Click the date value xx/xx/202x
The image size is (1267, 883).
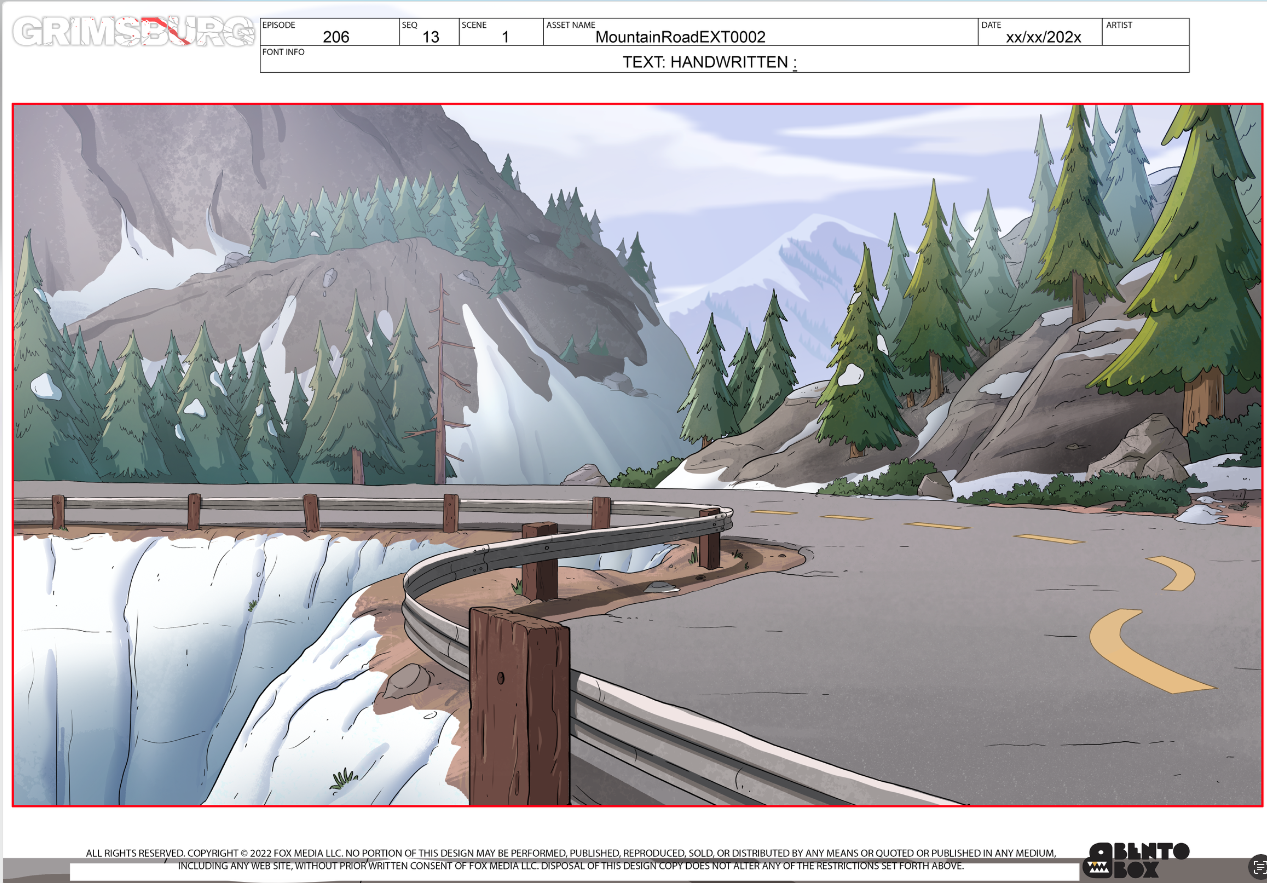click(1044, 37)
